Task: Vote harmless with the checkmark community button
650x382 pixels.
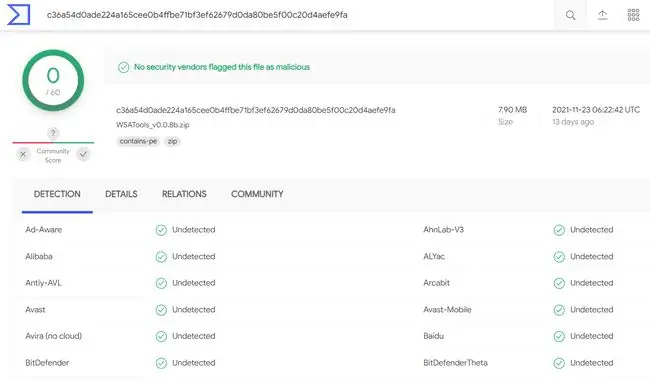Action: tap(83, 155)
